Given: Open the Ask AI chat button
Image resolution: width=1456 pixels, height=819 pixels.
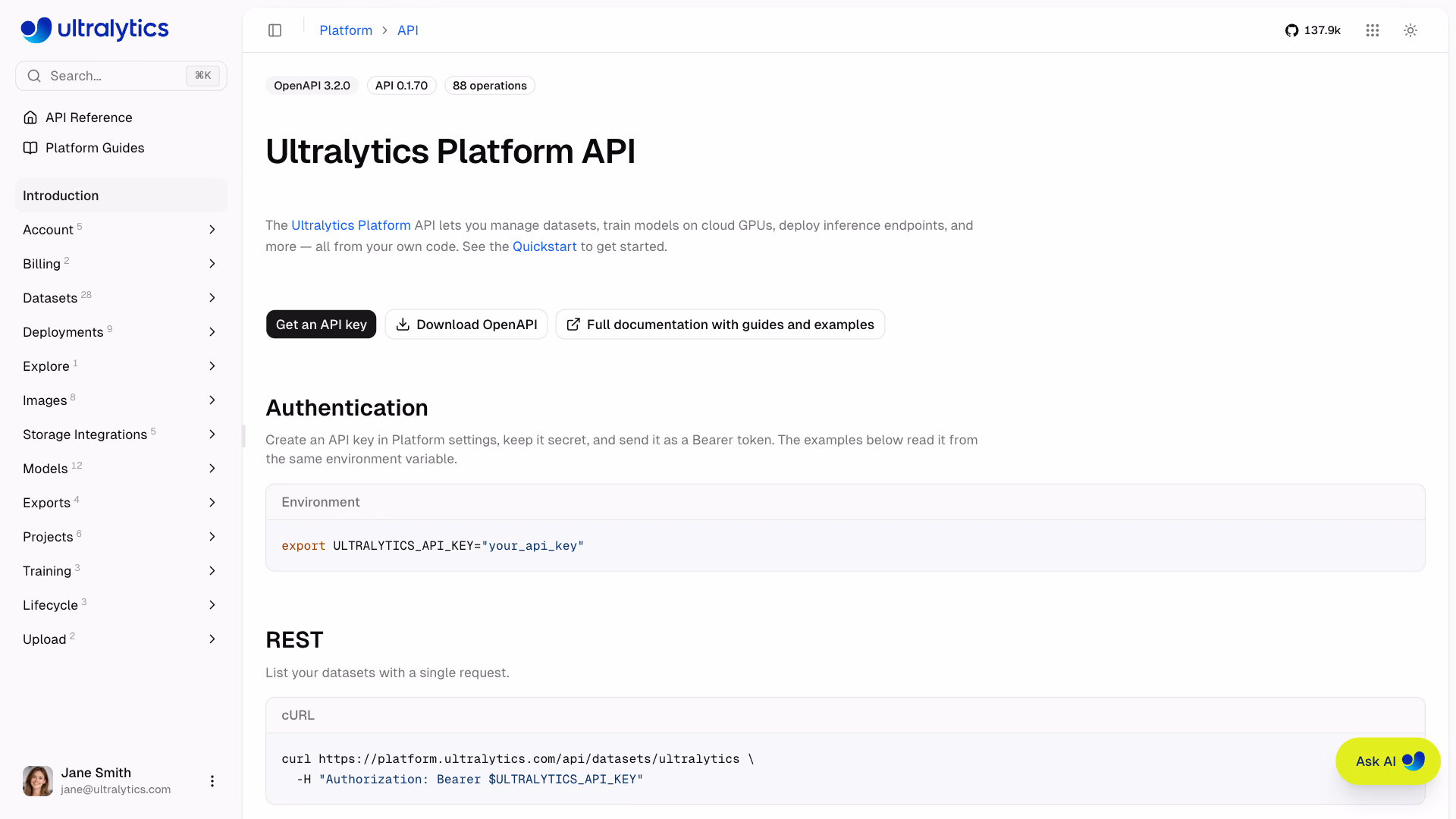Looking at the screenshot, I should point(1388,761).
